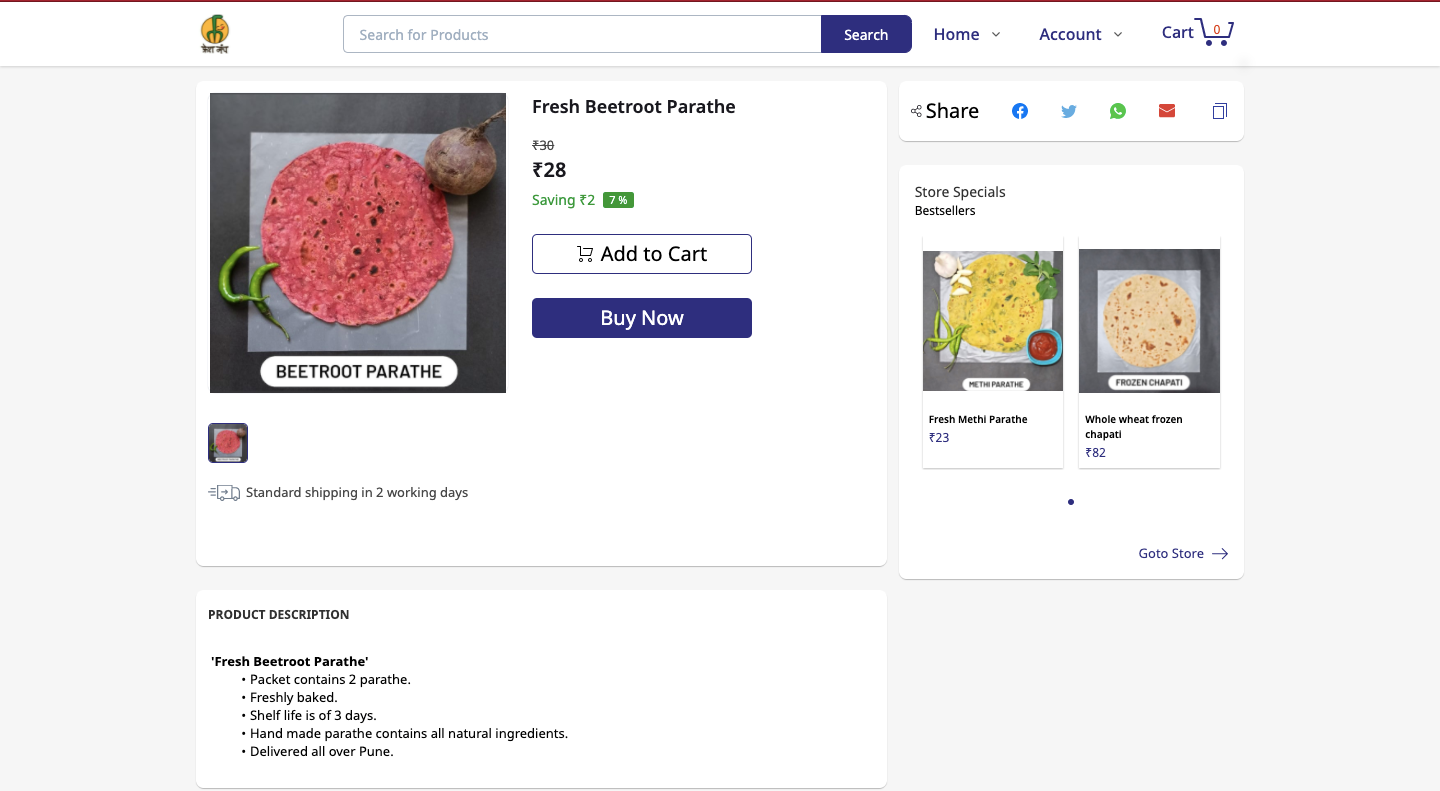Expand the Account dropdown menu
Image resolution: width=1440 pixels, height=791 pixels.
1080,34
